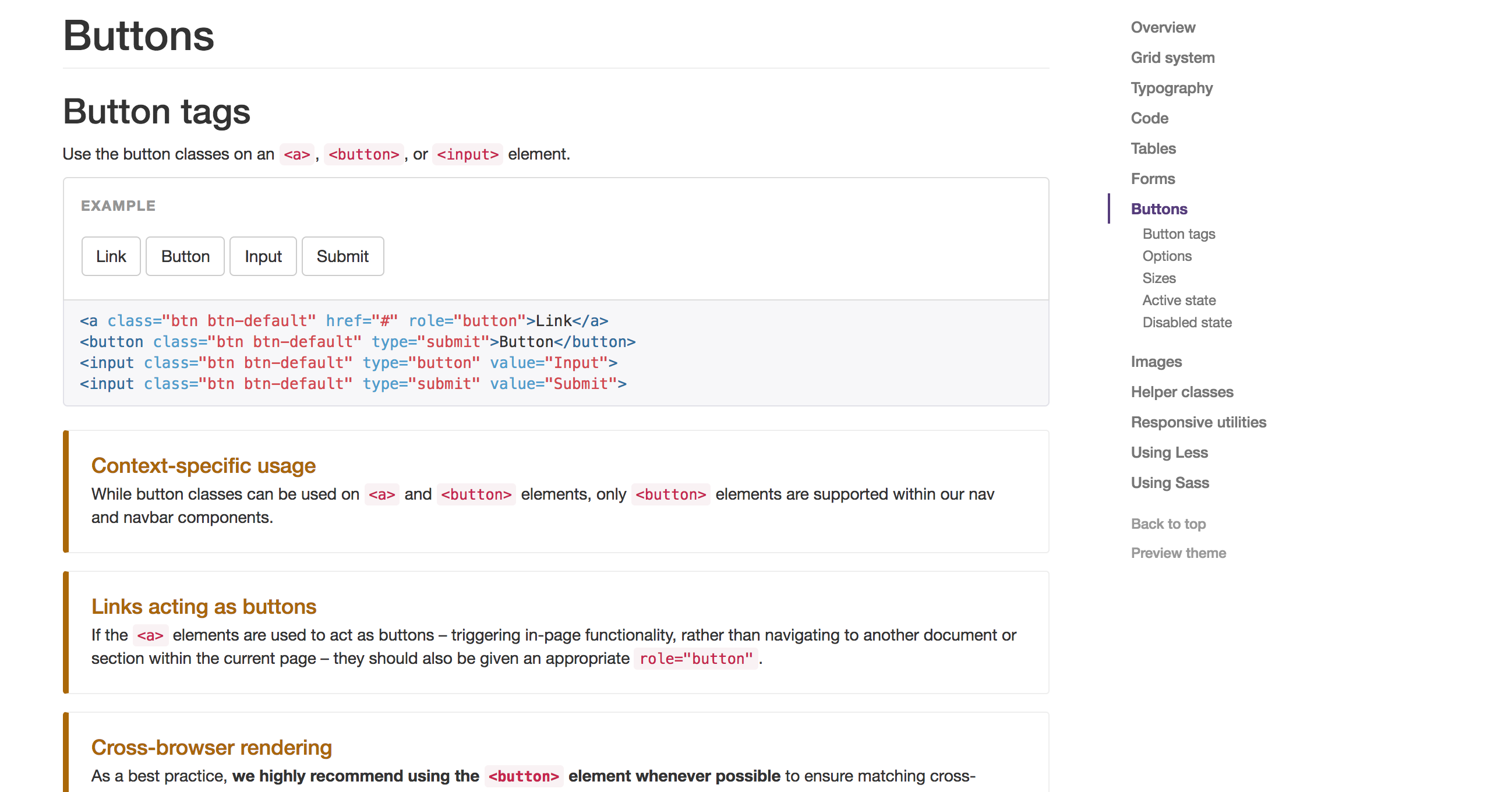Click the <input> inline code in intro

pos(467,154)
